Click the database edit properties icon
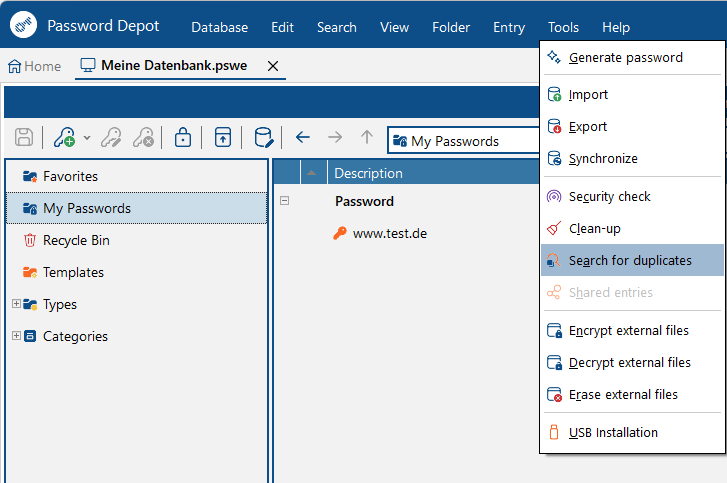The image size is (727, 483). [x=264, y=137]
